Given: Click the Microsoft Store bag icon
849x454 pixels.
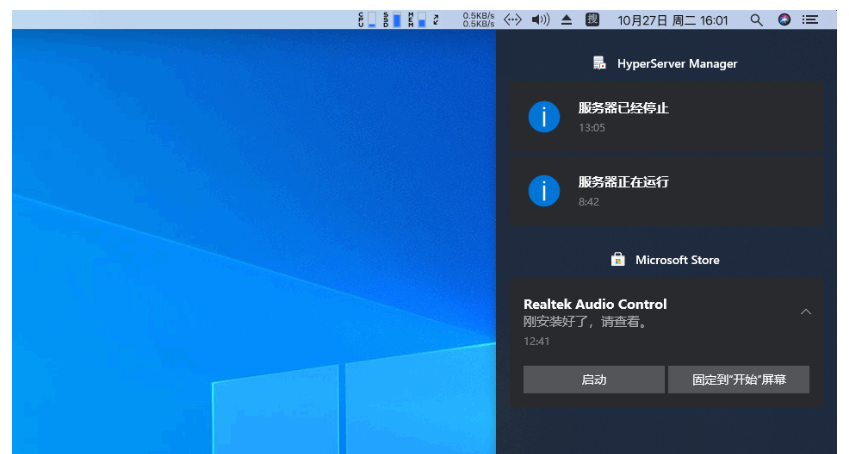Looking at the screenshot, I should point(618,260).
